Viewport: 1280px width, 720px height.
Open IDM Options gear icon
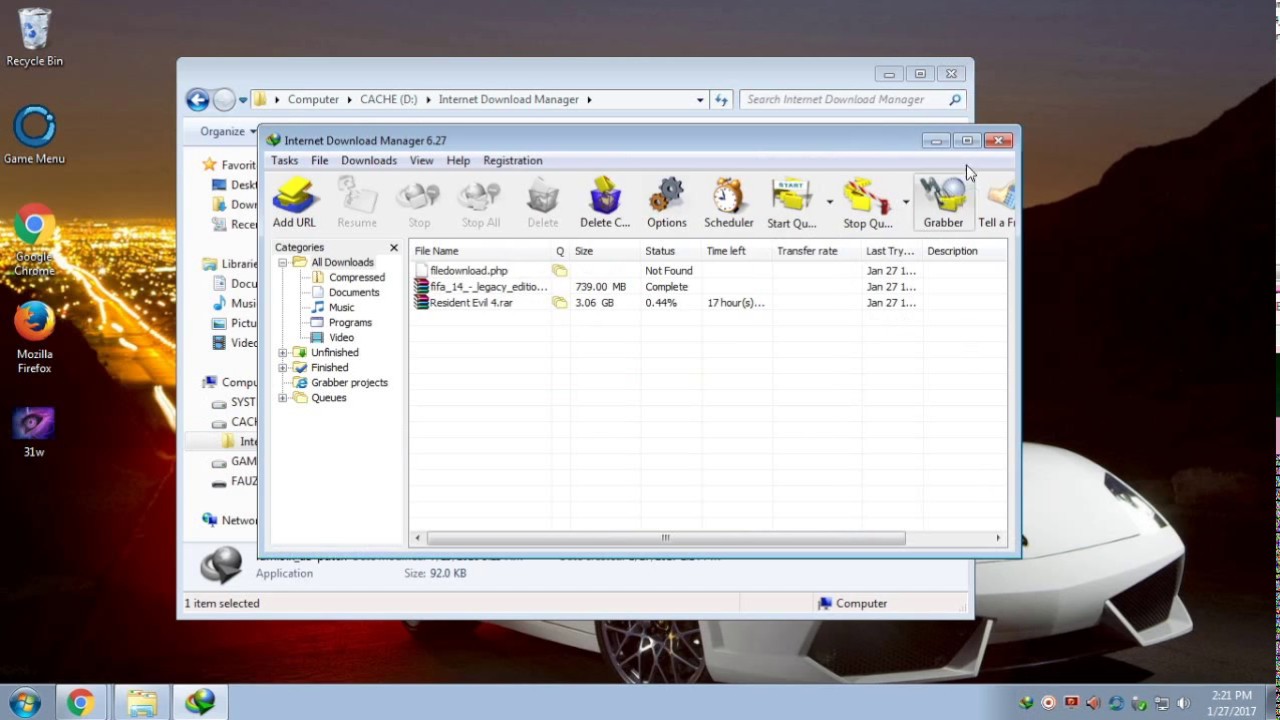point(667,204)
